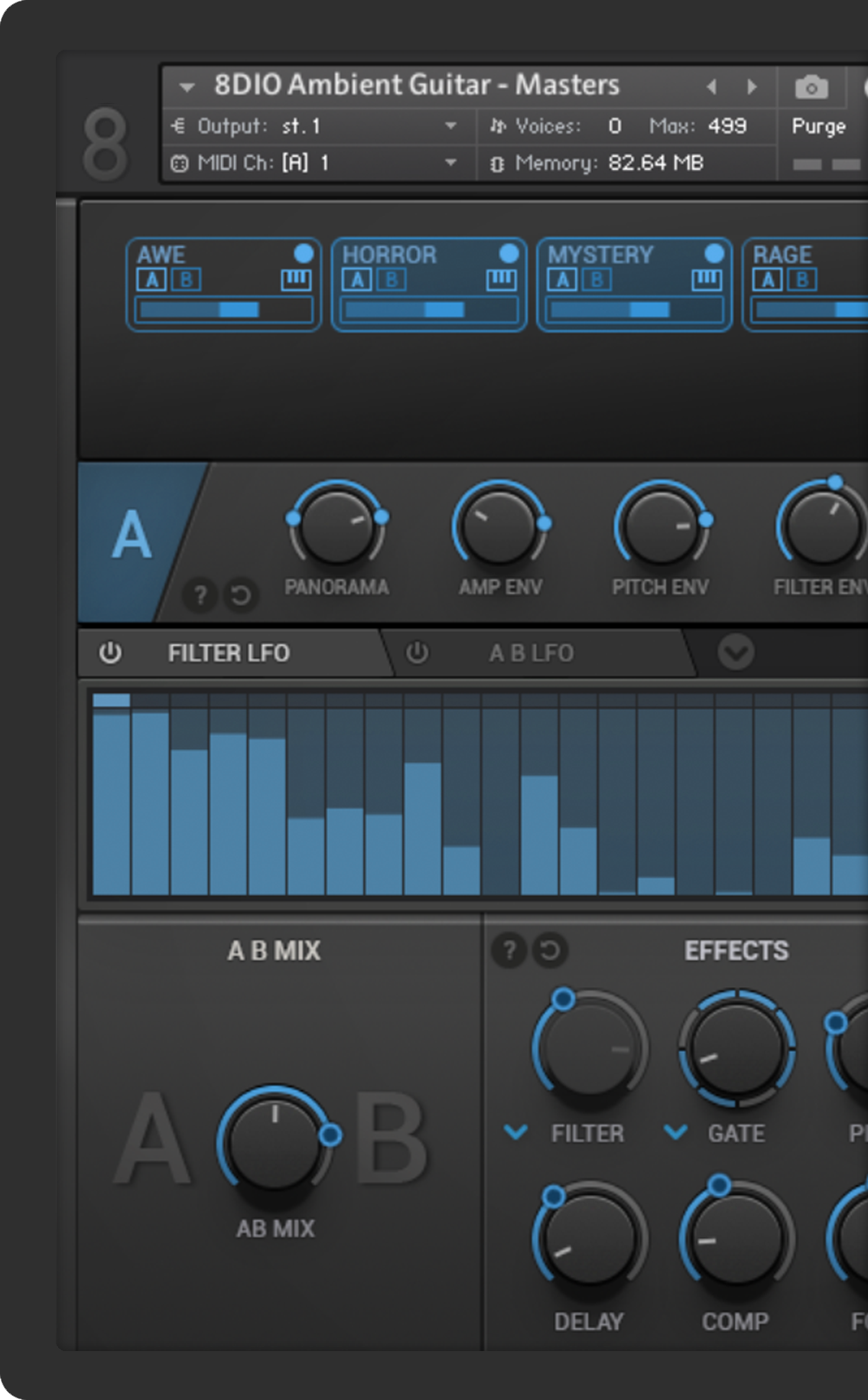Select layer B in the HORROR preset

tap(391, 280)
